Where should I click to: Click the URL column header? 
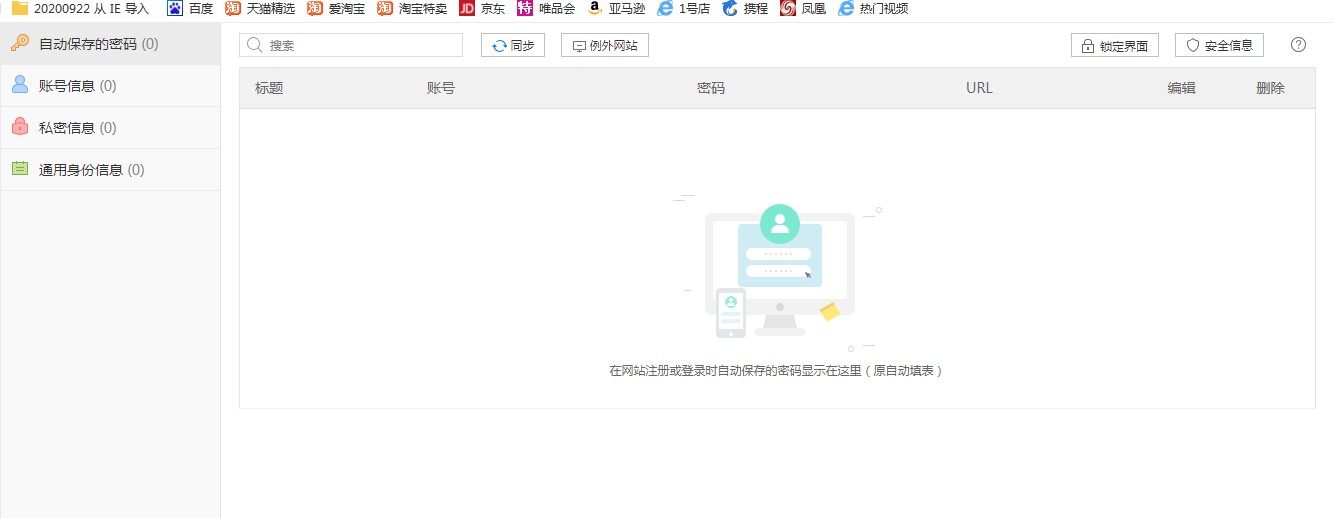pyautogui.click(x=979, y=88)
